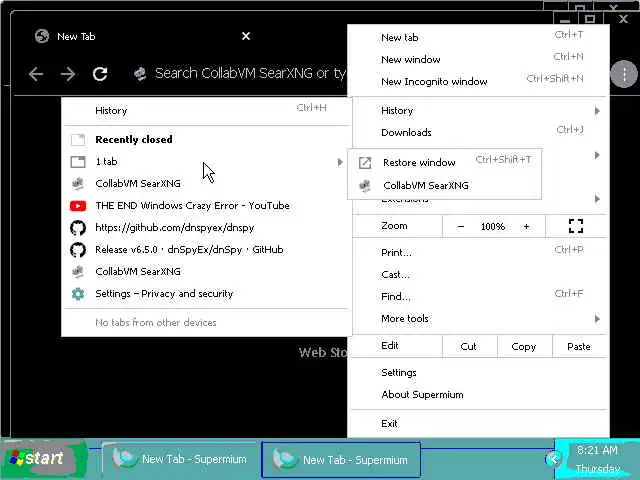Click the favicon on New Tab tab
This screenshot has width=640, height=480.
click(42, 36)
